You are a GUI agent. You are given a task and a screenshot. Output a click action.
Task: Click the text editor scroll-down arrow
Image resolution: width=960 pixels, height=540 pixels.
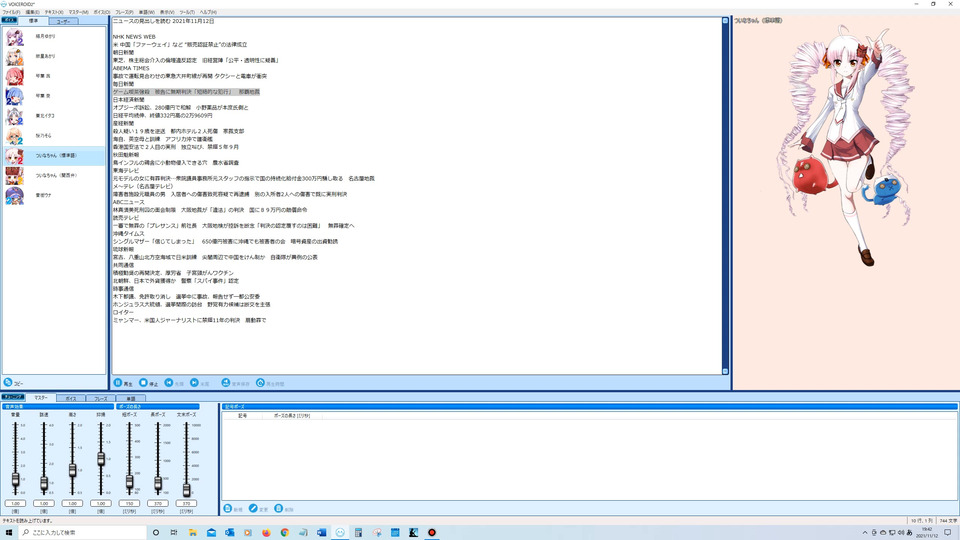click(x=725, y=371)
